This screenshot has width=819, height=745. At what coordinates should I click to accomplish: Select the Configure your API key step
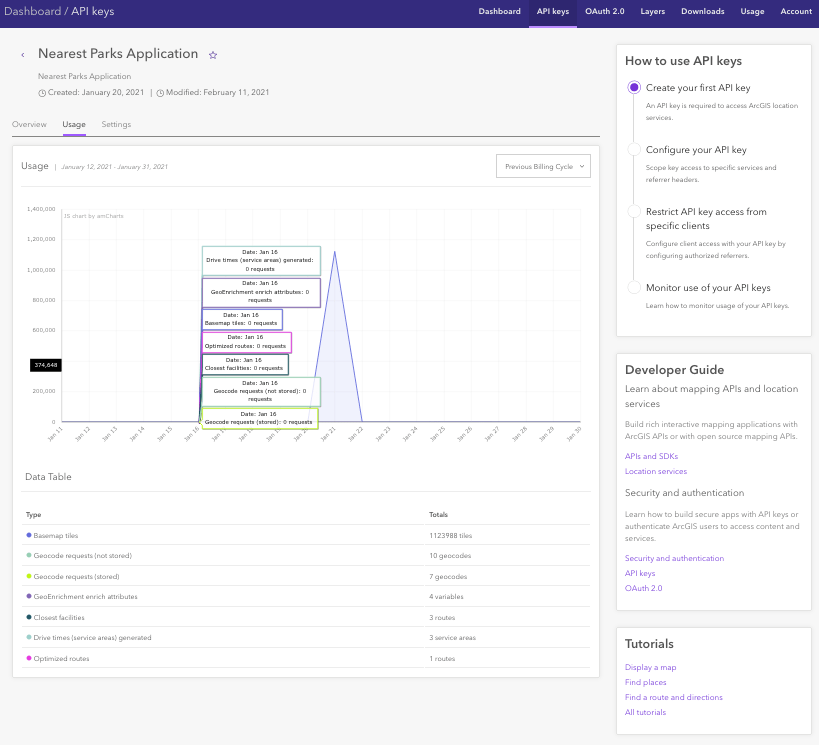pyautogui.click(x=634, y=150)
